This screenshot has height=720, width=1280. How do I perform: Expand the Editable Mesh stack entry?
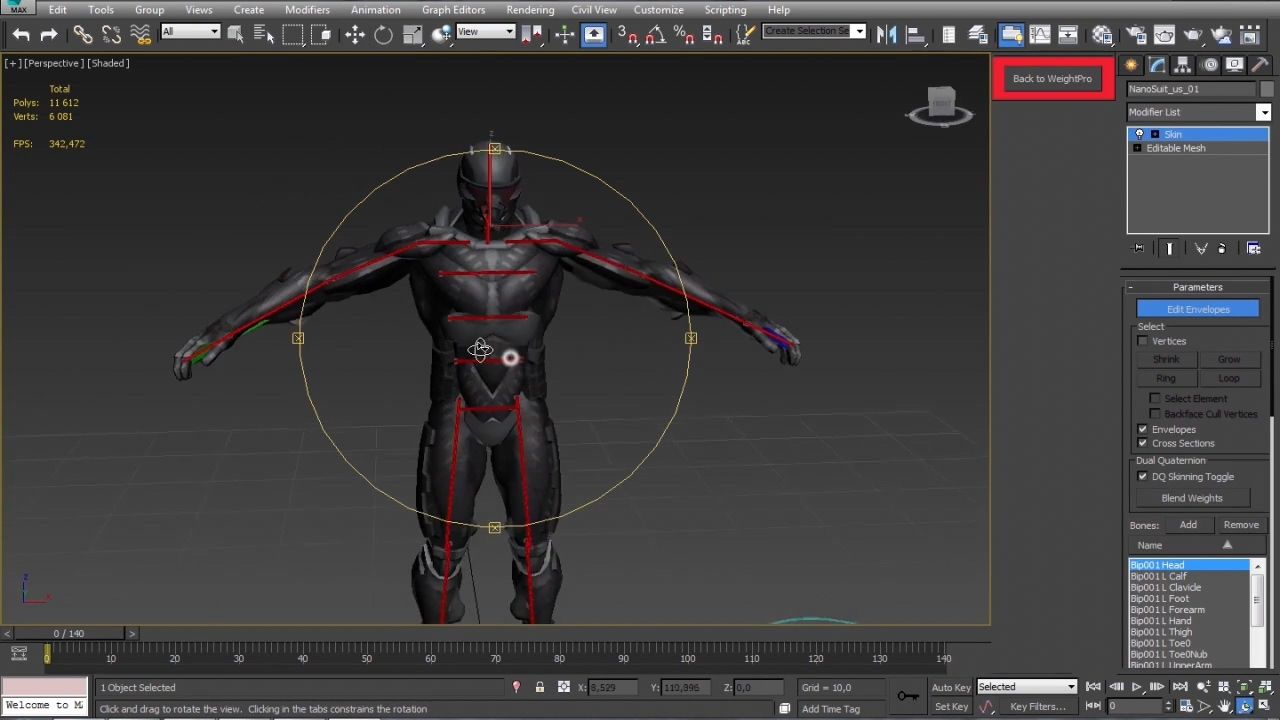click(1137, 148)
